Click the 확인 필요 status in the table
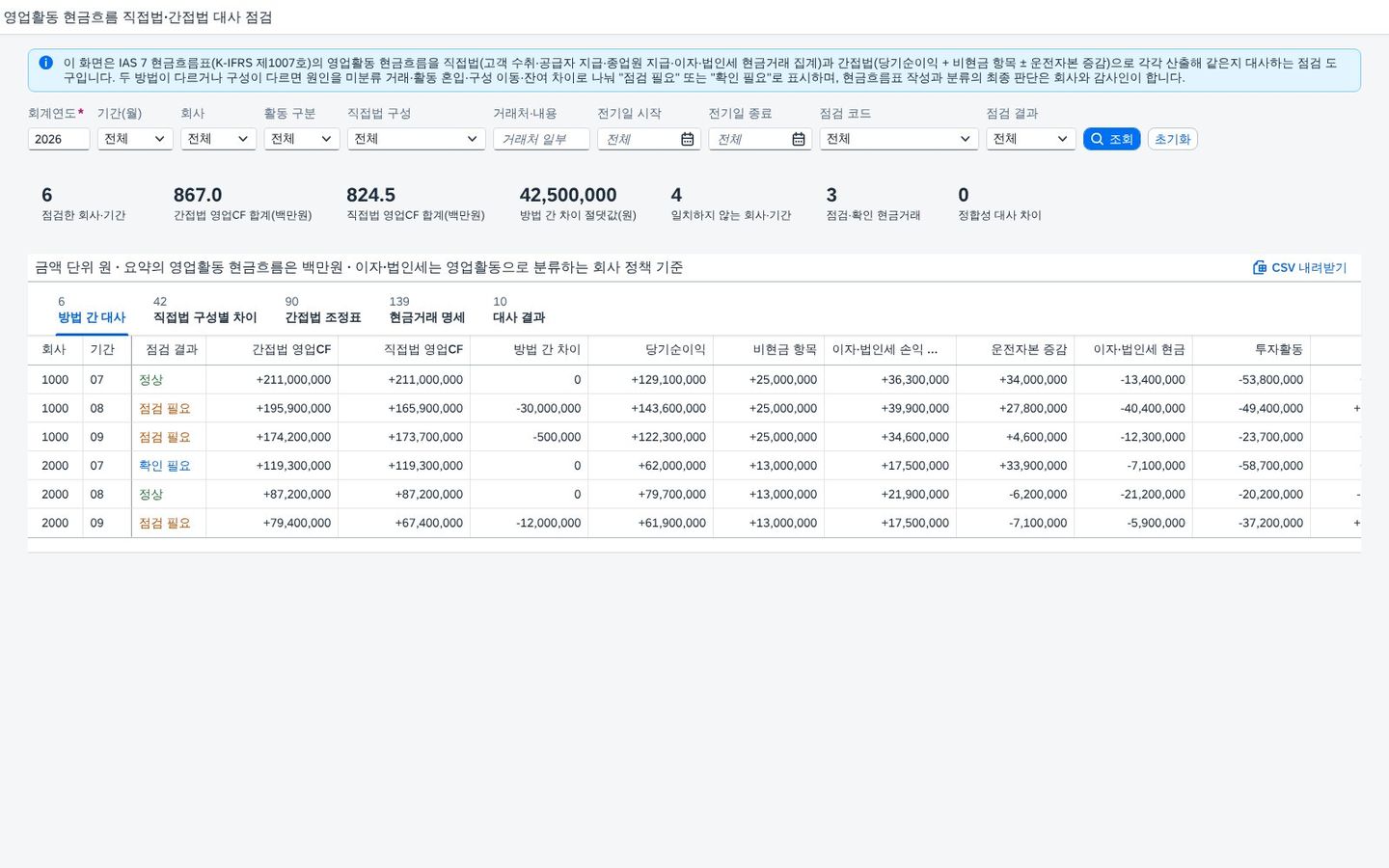The image size is (1389, 868). (x=165, y=466)
